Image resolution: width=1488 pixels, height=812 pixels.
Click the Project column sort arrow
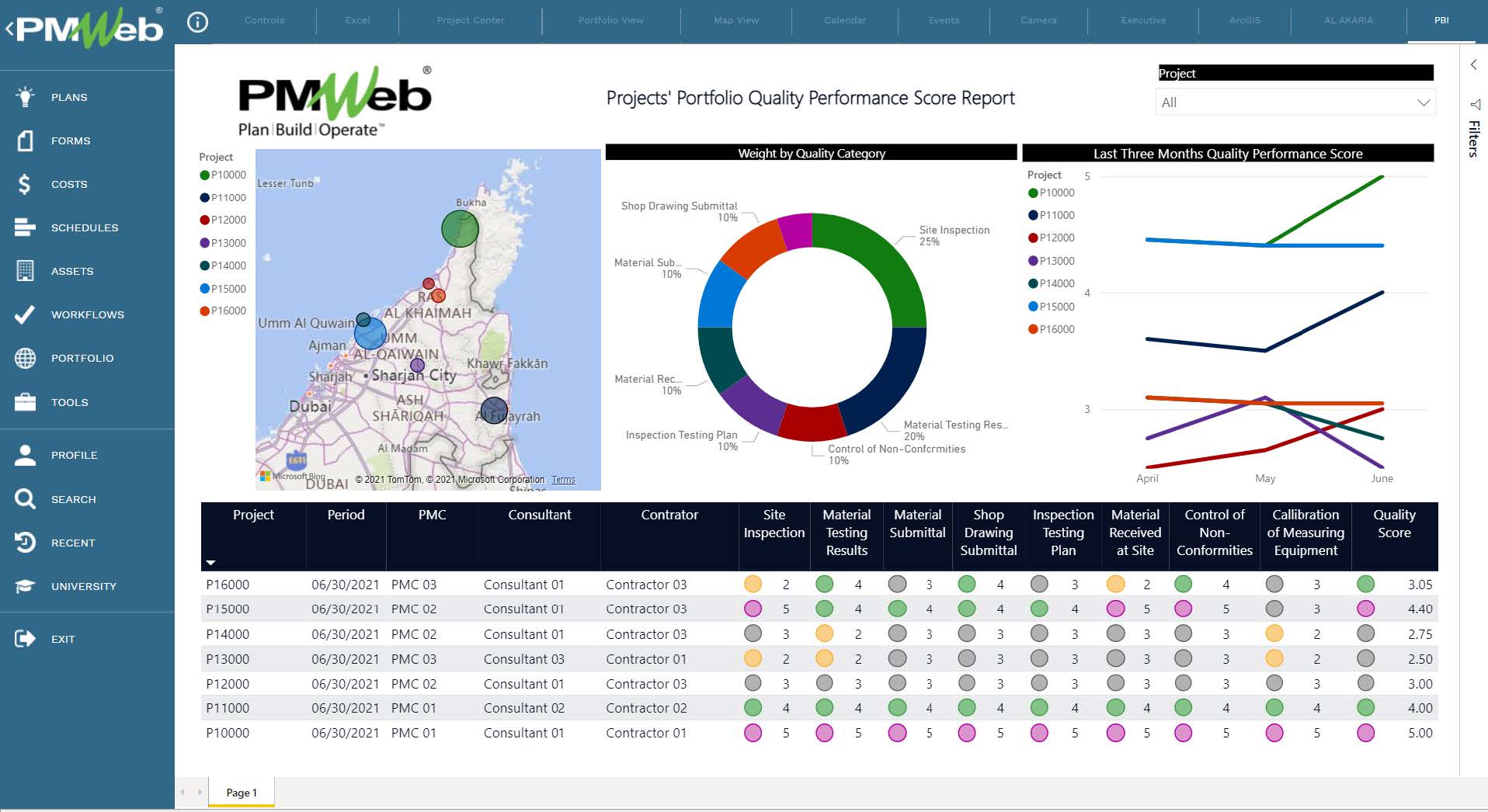coord(210,562)
